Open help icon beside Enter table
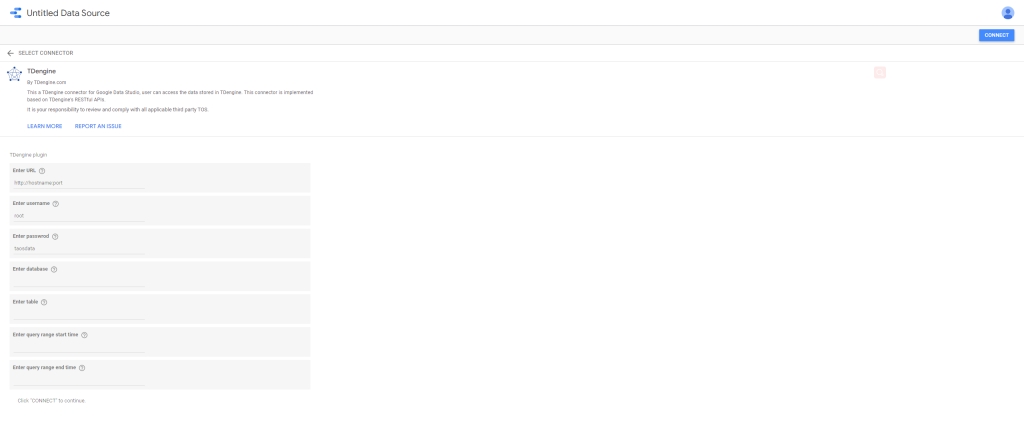This screenshot has width=1024, height=426. (44, 302)
